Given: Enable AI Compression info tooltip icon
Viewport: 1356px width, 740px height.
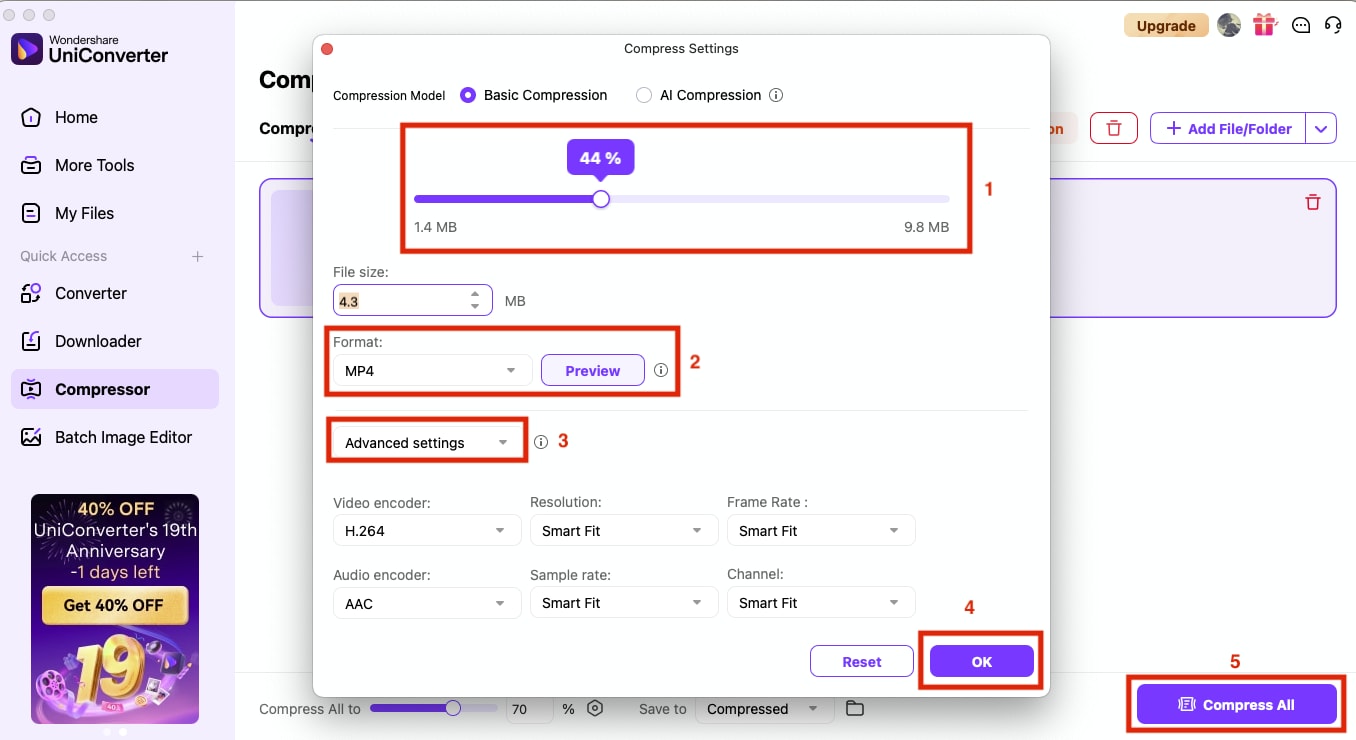Looking at the screenshot, I should (777, 95).
